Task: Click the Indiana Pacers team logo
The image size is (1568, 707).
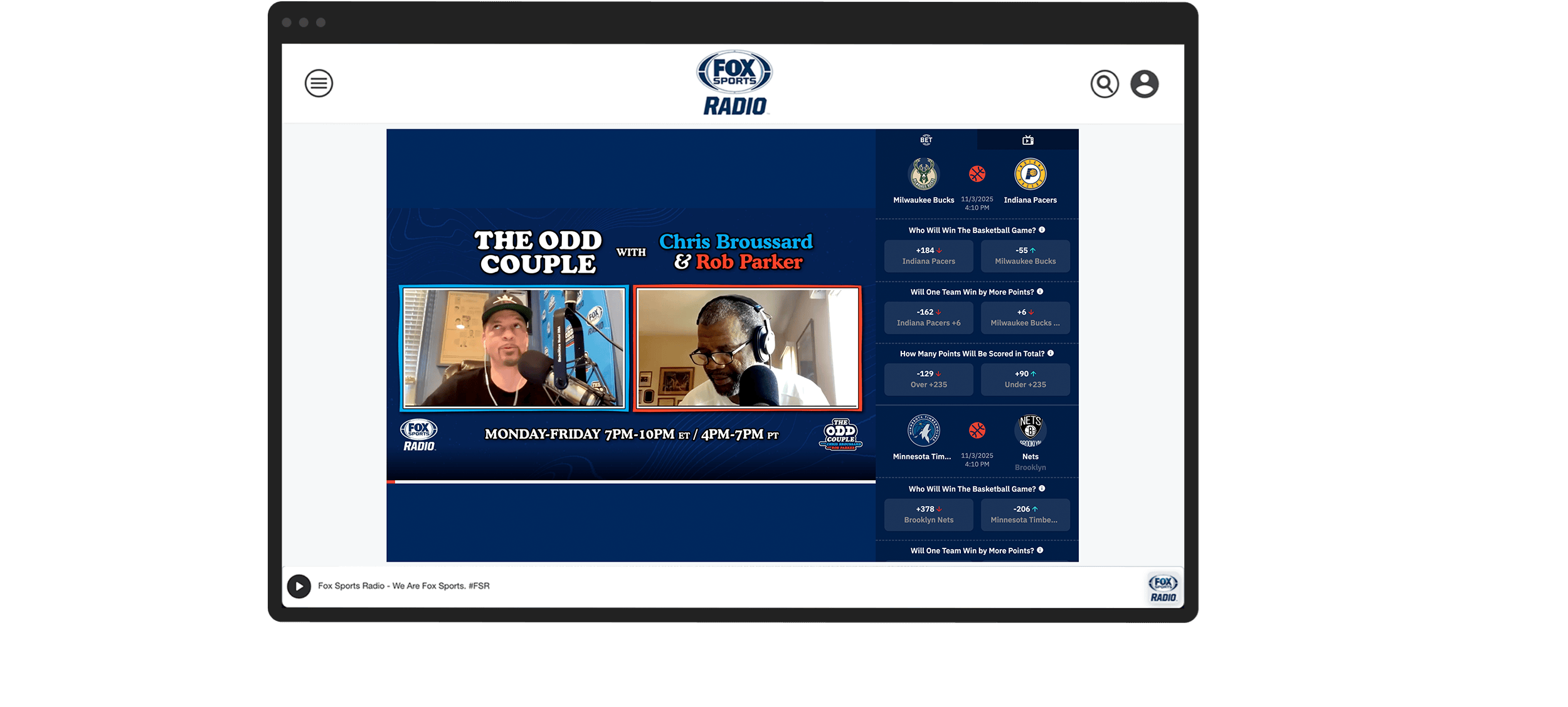Action: [1030, 174]
